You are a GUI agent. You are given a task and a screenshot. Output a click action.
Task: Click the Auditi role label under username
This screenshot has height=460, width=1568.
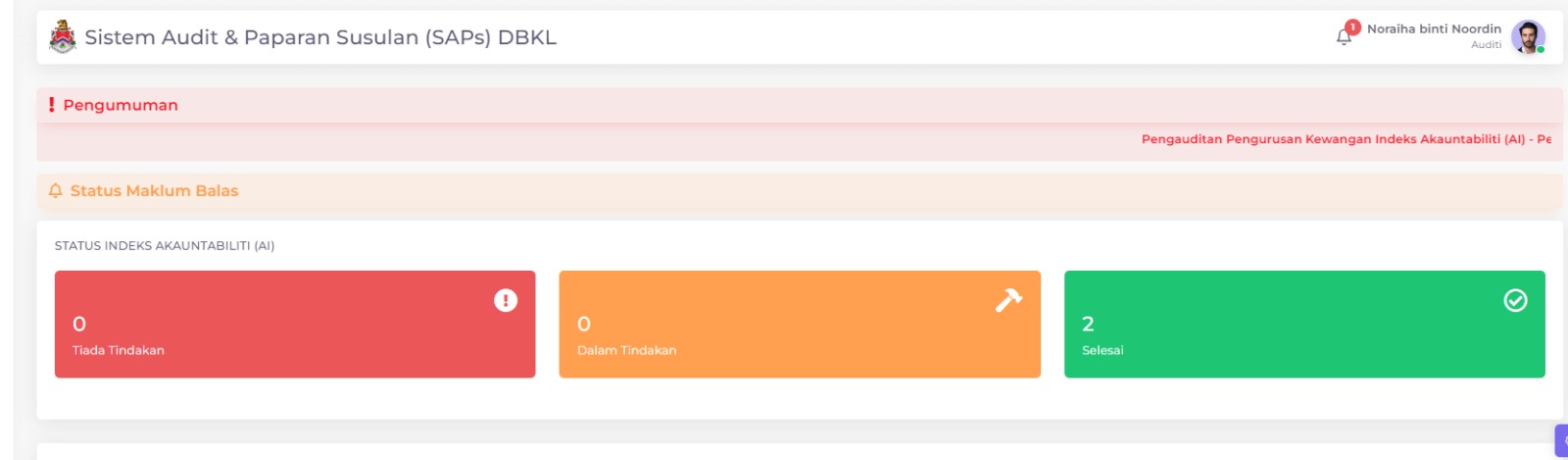pos(1486,45)
